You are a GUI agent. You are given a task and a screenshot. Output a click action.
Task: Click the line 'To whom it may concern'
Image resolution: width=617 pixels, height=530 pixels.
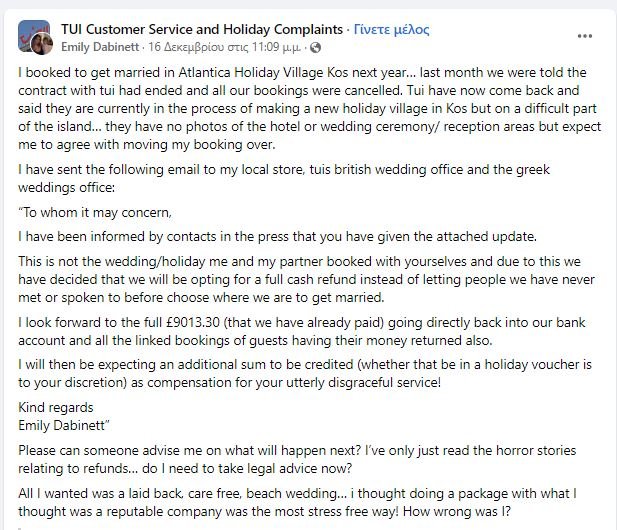tap(95, 212)
